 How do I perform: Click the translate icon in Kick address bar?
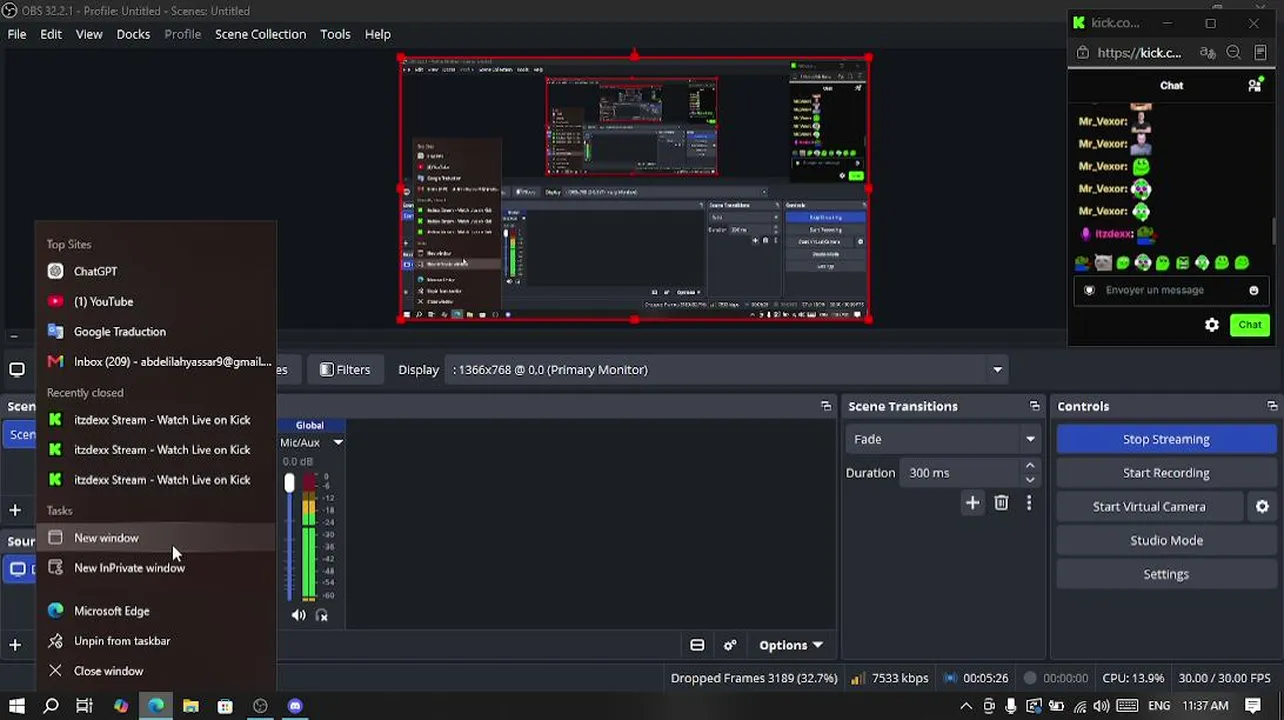[x=1208, y=53]
